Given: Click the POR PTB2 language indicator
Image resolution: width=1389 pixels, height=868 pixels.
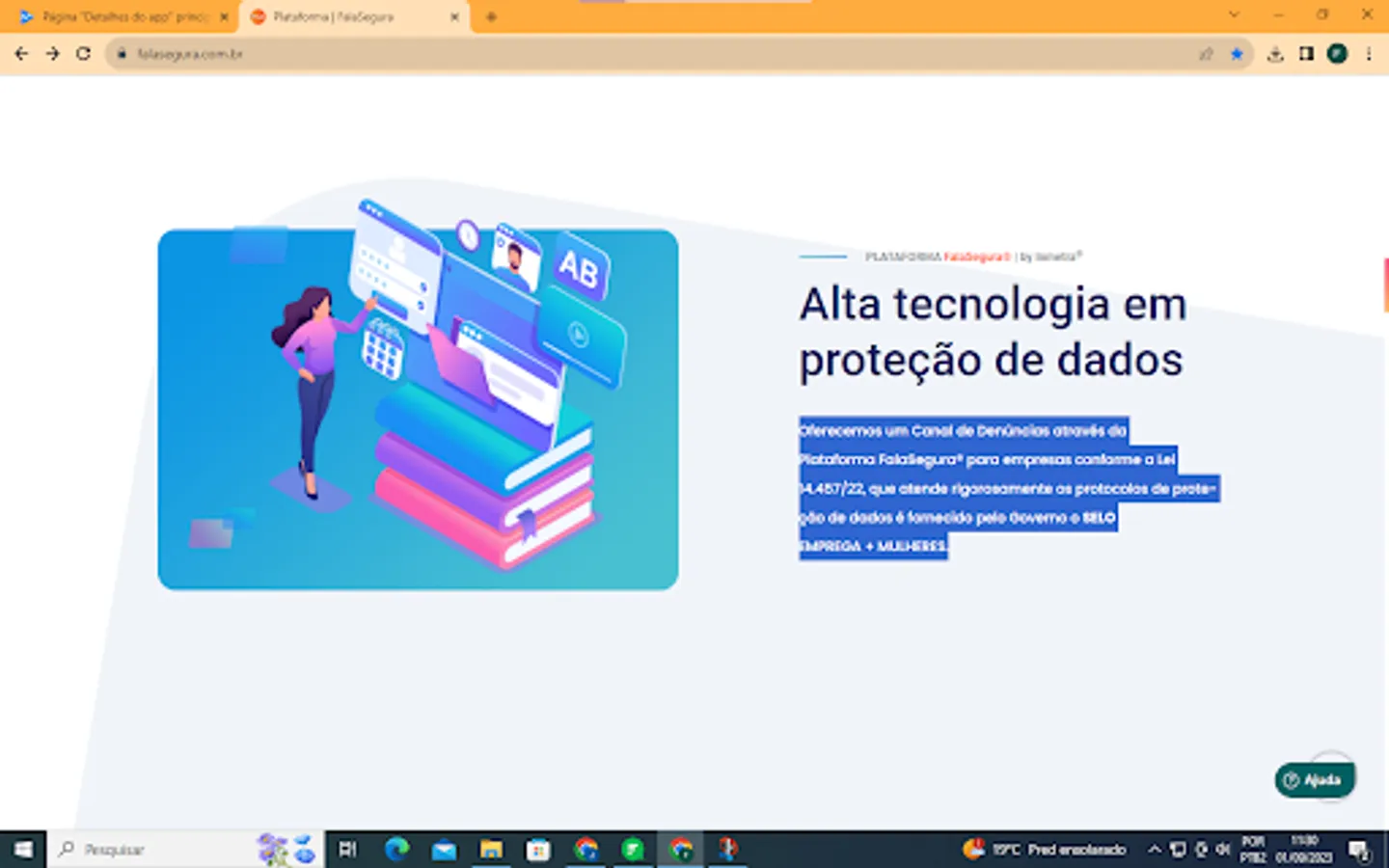Looking at the screenshot, I should pyautogui.click(x=1253, y=849).
